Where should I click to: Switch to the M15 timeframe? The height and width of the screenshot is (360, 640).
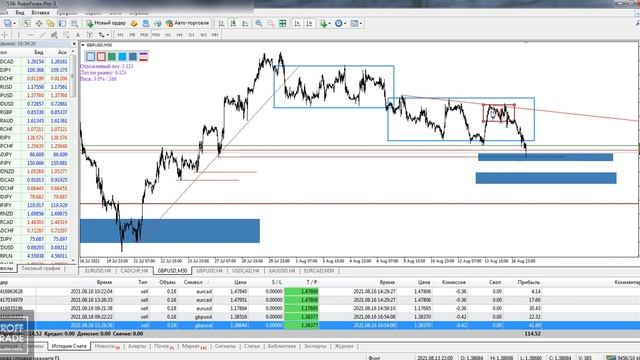[144, 35]
